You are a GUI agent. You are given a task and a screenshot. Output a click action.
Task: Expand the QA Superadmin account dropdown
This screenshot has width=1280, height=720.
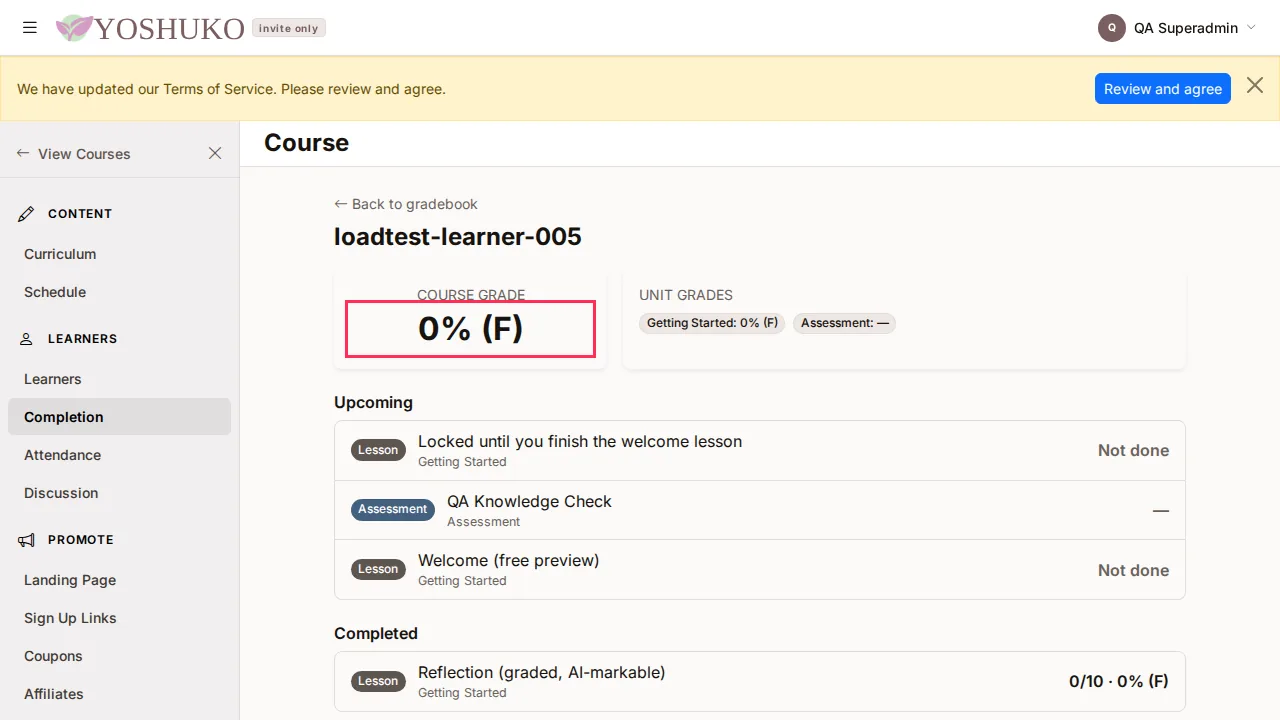tap(1177, 28)
